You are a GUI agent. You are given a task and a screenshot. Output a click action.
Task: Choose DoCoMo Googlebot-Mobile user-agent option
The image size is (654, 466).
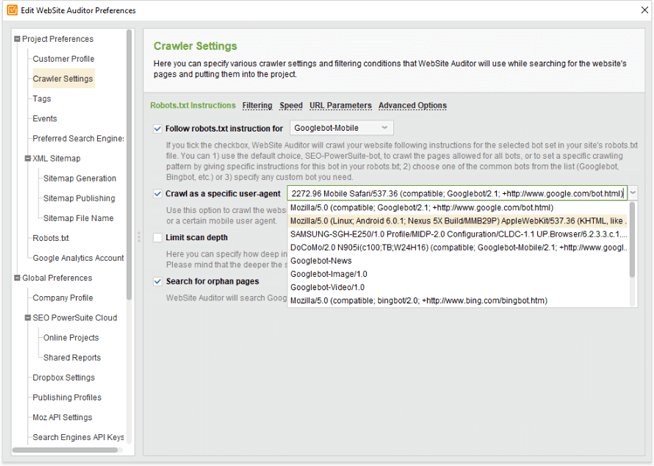pos(458,247)
